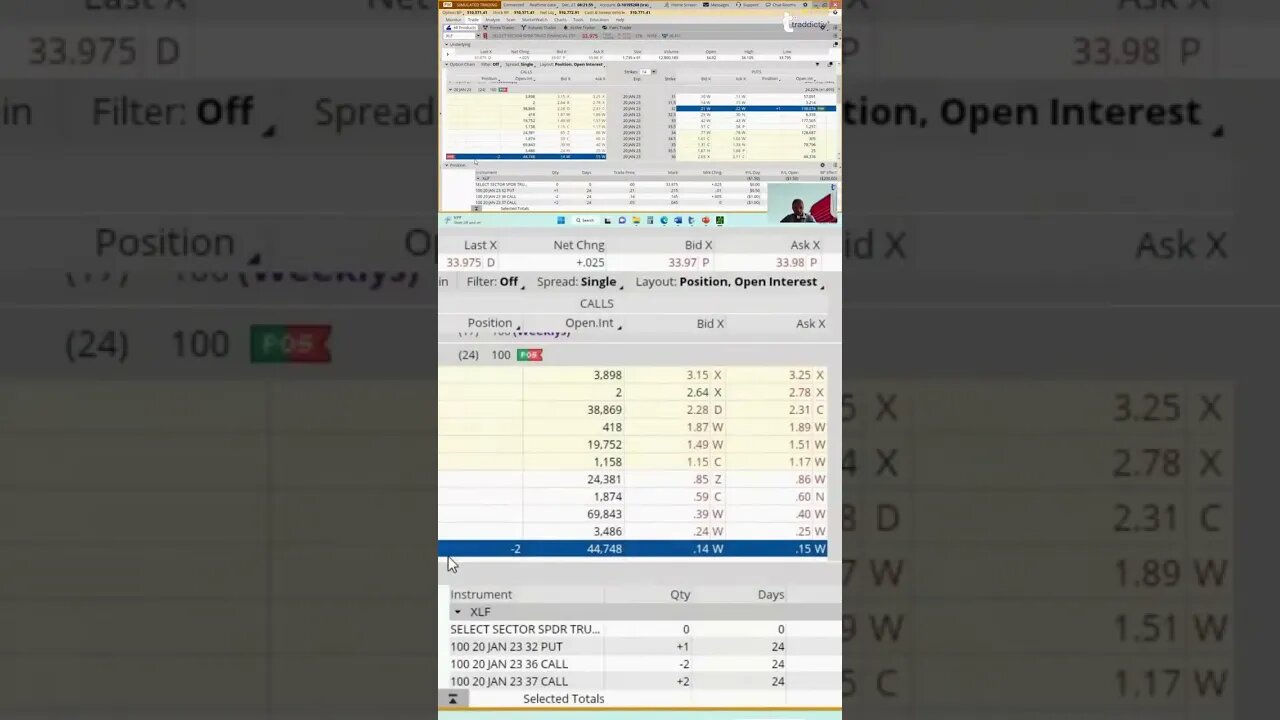Open the Tools tab

[x=578, y=20]
